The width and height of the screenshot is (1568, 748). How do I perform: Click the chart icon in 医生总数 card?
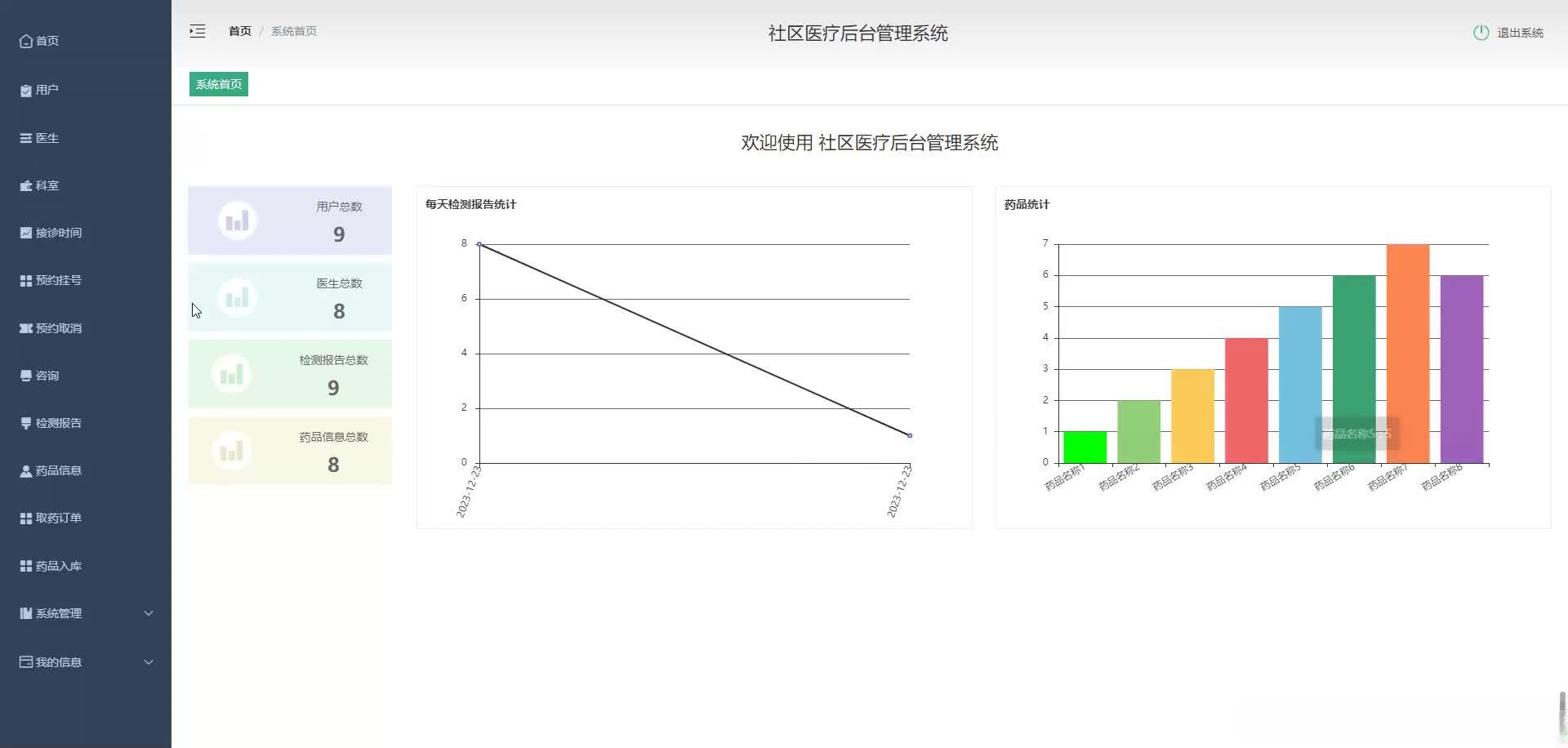(x=238, y=297)
